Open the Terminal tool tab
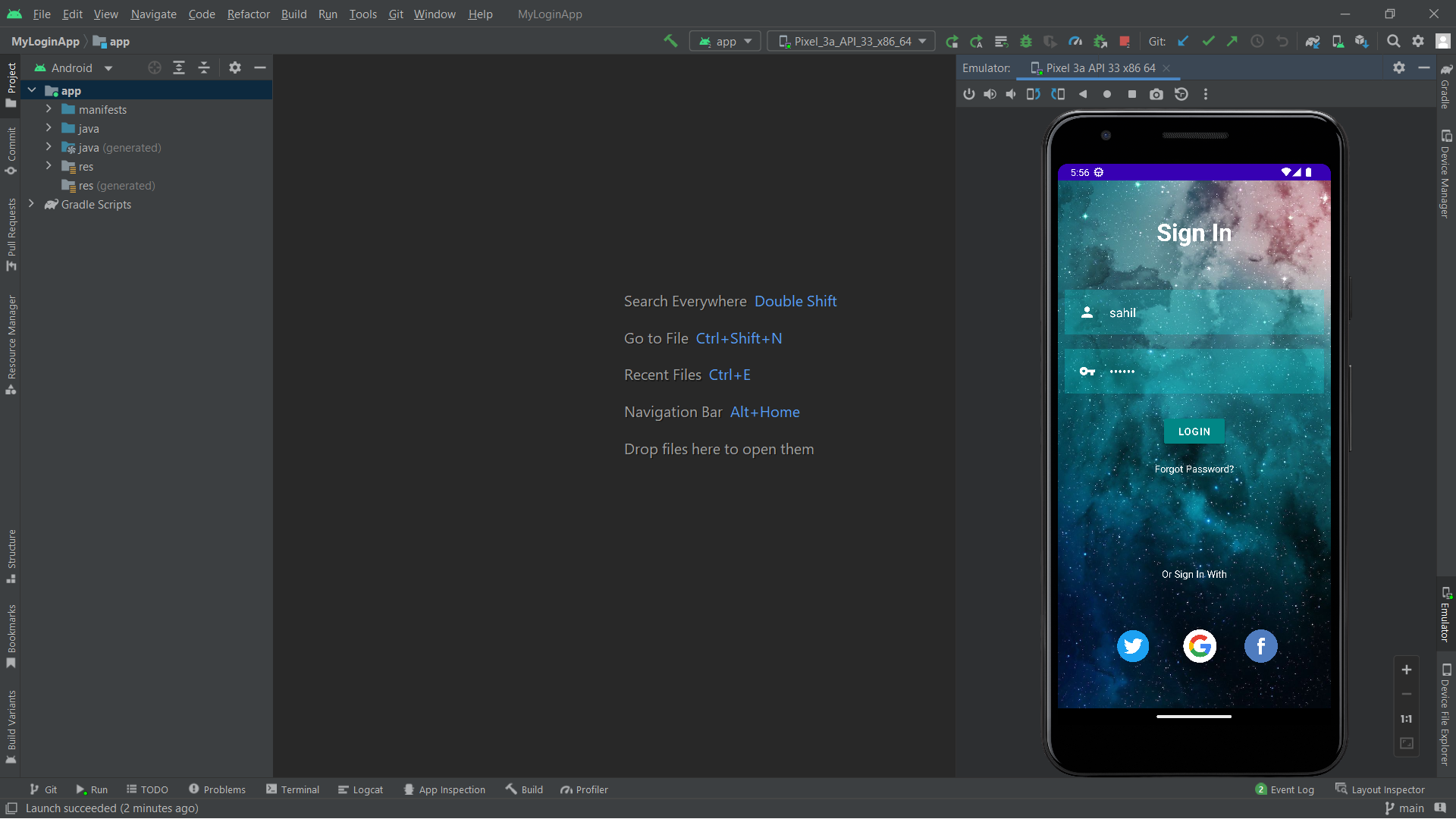The height and width of the screenshot is (819, 1456). 293,789
